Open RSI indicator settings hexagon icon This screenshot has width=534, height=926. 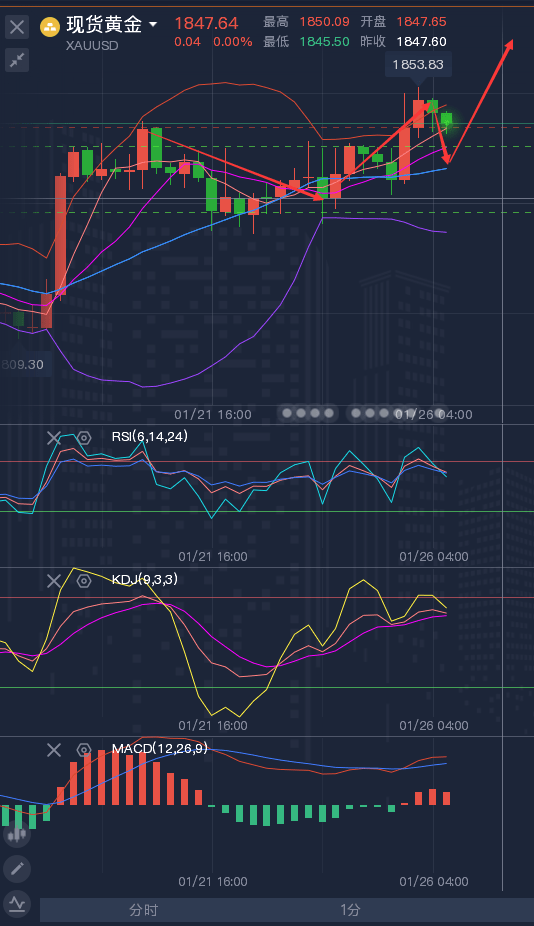(84, 438)
